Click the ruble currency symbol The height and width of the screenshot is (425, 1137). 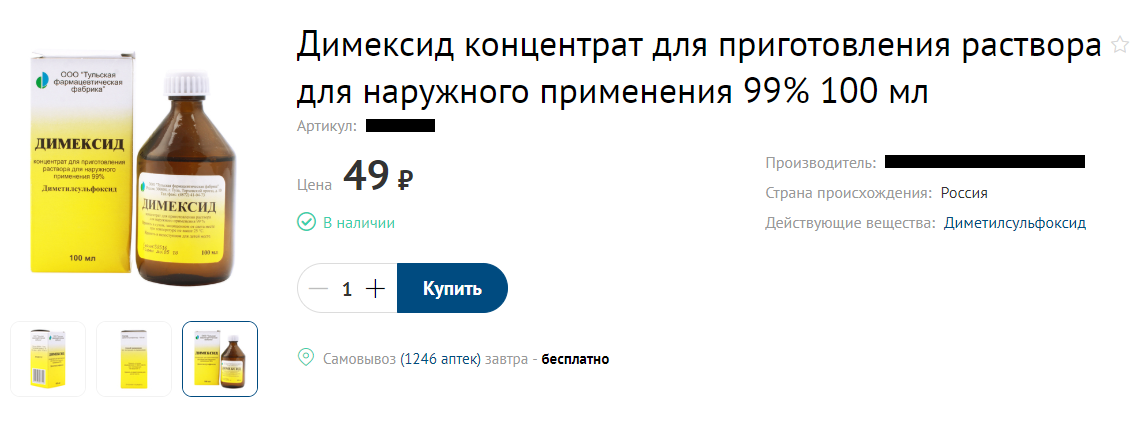coord(405,180)
